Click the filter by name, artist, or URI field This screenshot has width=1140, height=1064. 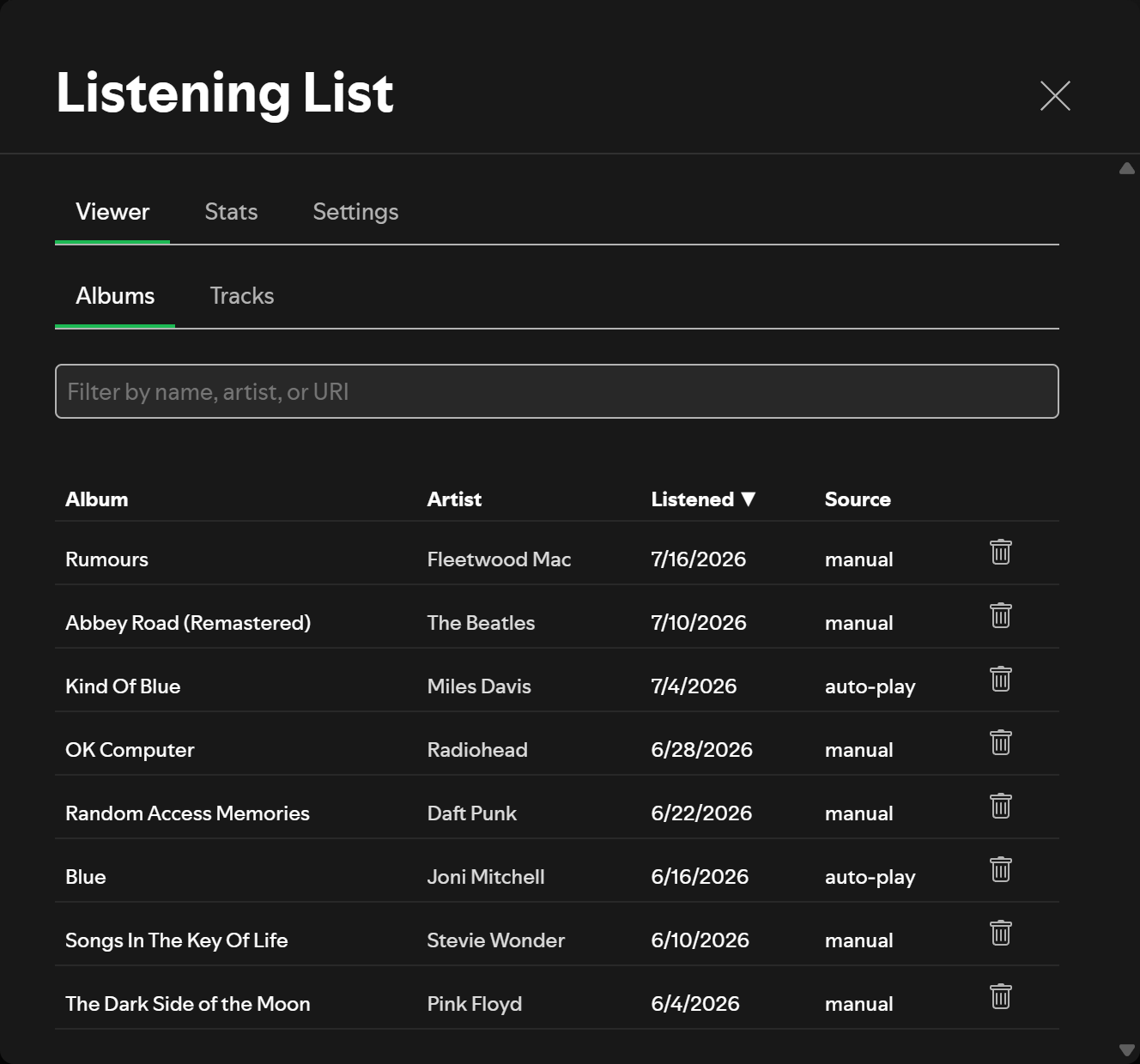(557, 391)
